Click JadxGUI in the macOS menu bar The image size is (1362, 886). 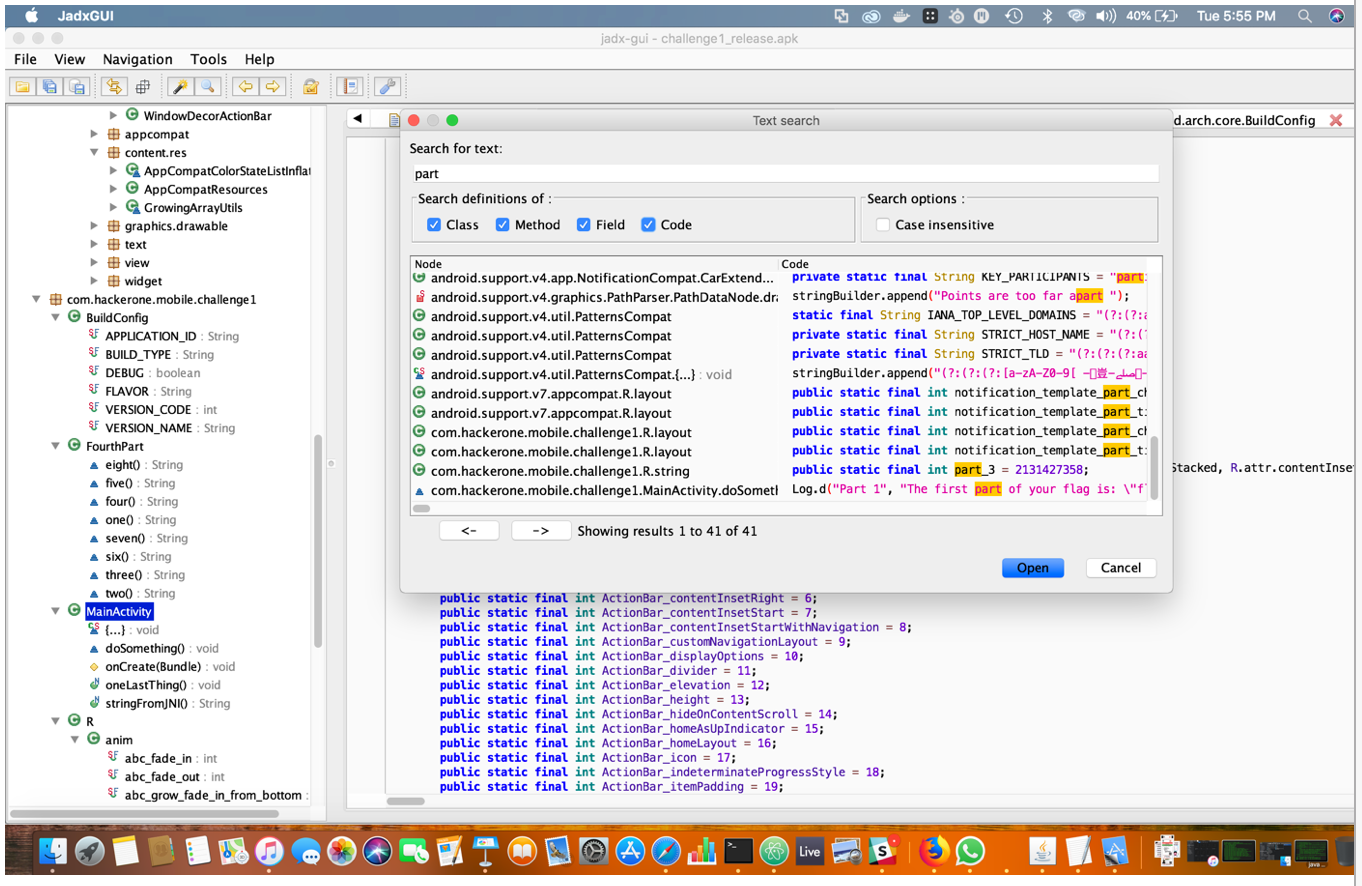(87, 16)
